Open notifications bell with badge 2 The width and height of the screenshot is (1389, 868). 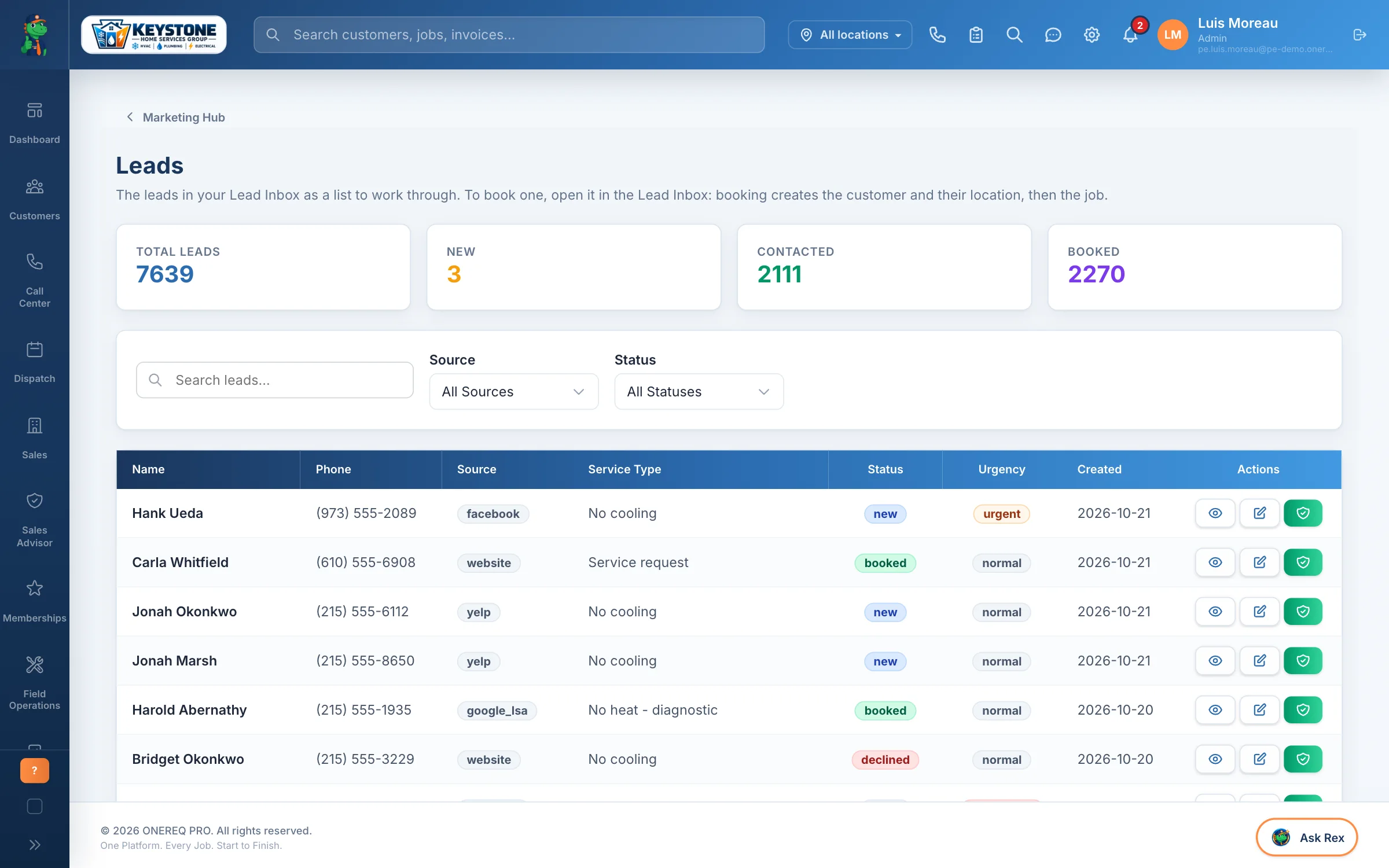pos(1130,35)
